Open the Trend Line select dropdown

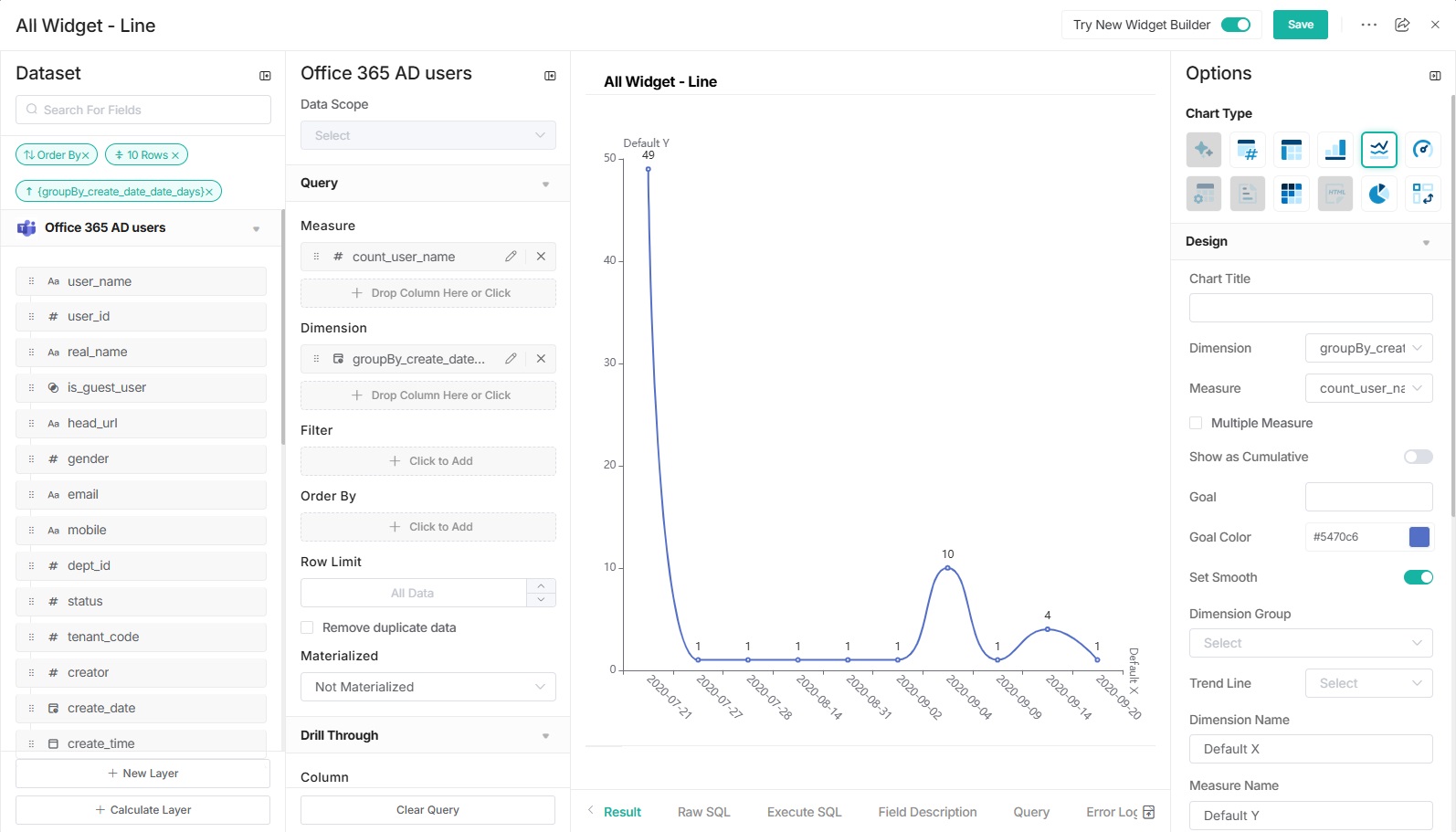click(1368, 683)
